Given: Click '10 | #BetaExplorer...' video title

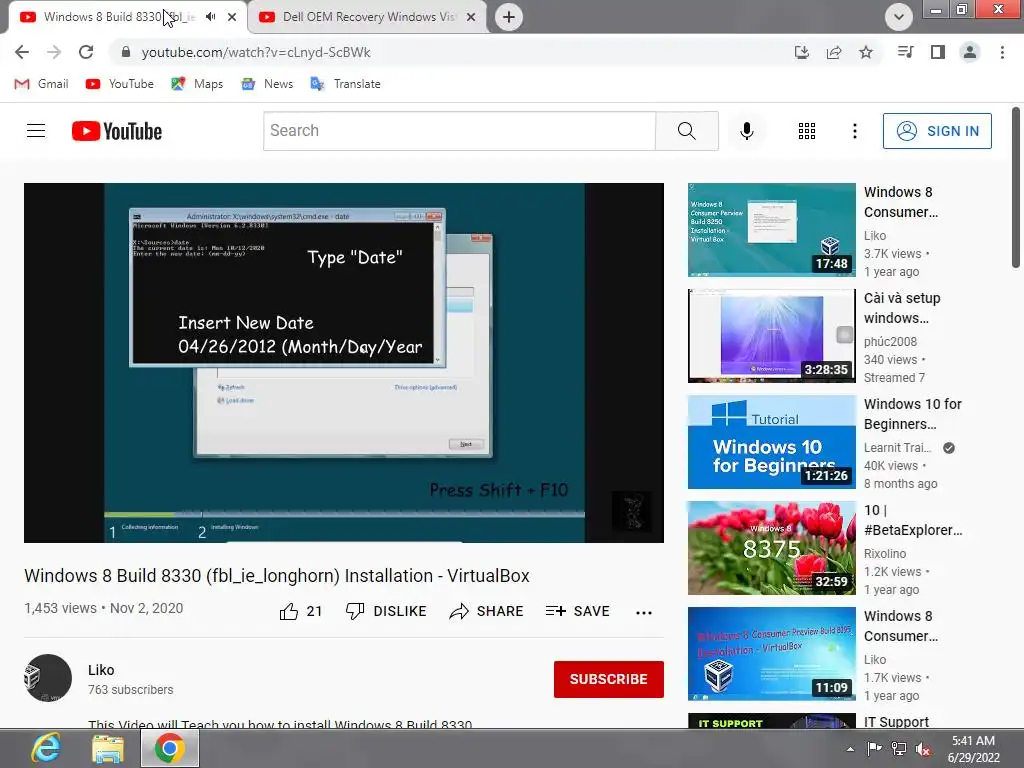Looking at the screenshot, I should (x=912, y=520).
